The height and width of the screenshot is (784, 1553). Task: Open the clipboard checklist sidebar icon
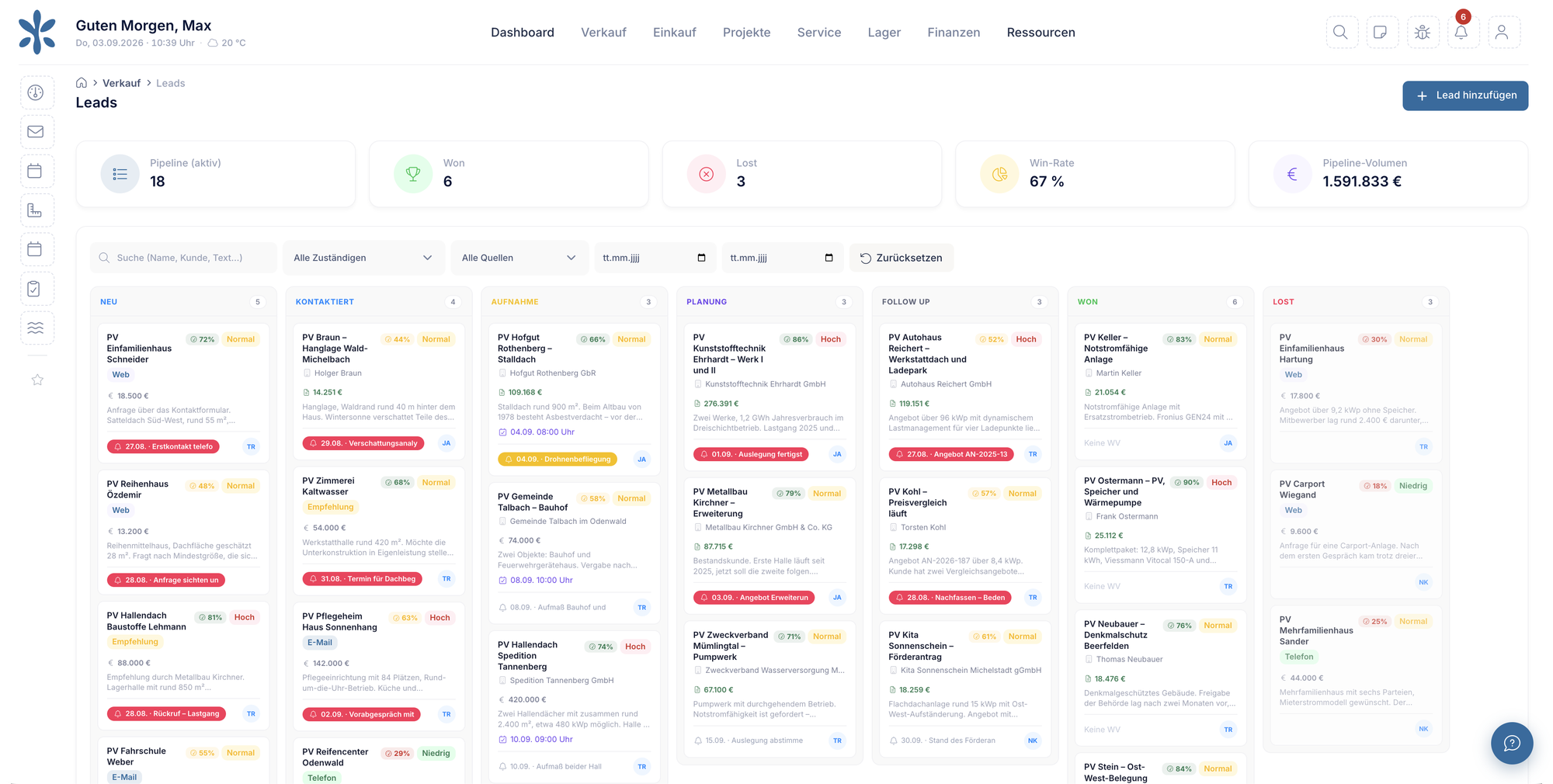[x=36, y=289]
